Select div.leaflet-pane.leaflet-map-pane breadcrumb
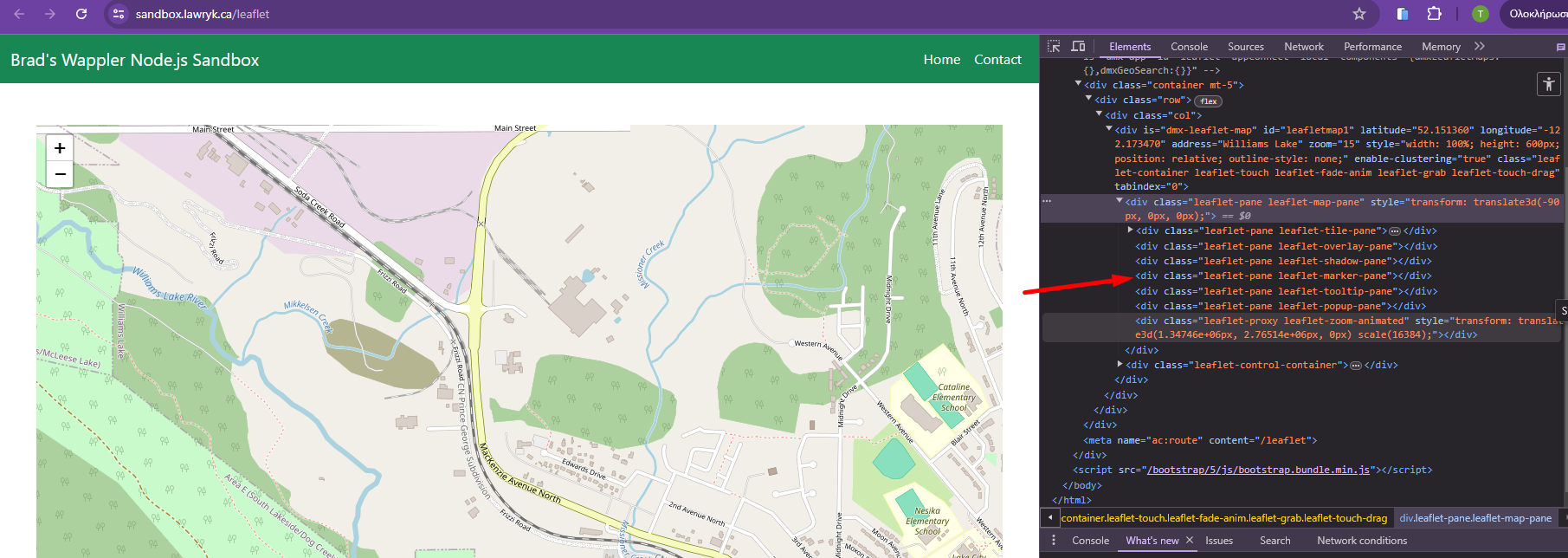Screen dimensions: 1568x558 click(1475, 518)
